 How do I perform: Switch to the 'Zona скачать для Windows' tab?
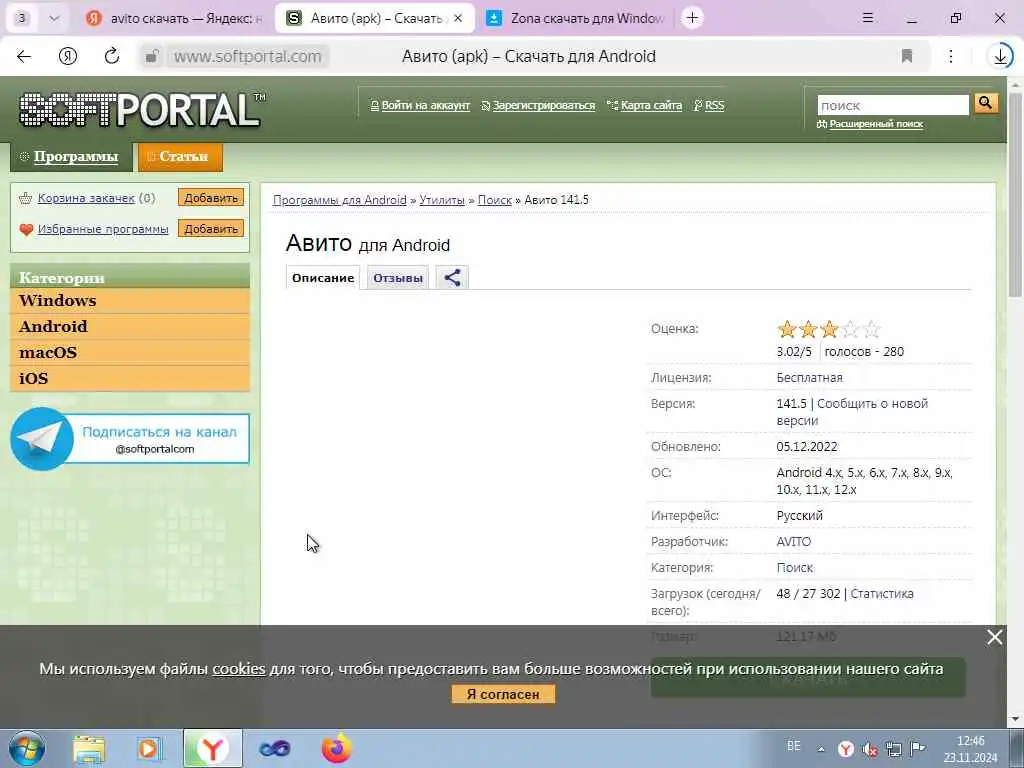[577, 18]
